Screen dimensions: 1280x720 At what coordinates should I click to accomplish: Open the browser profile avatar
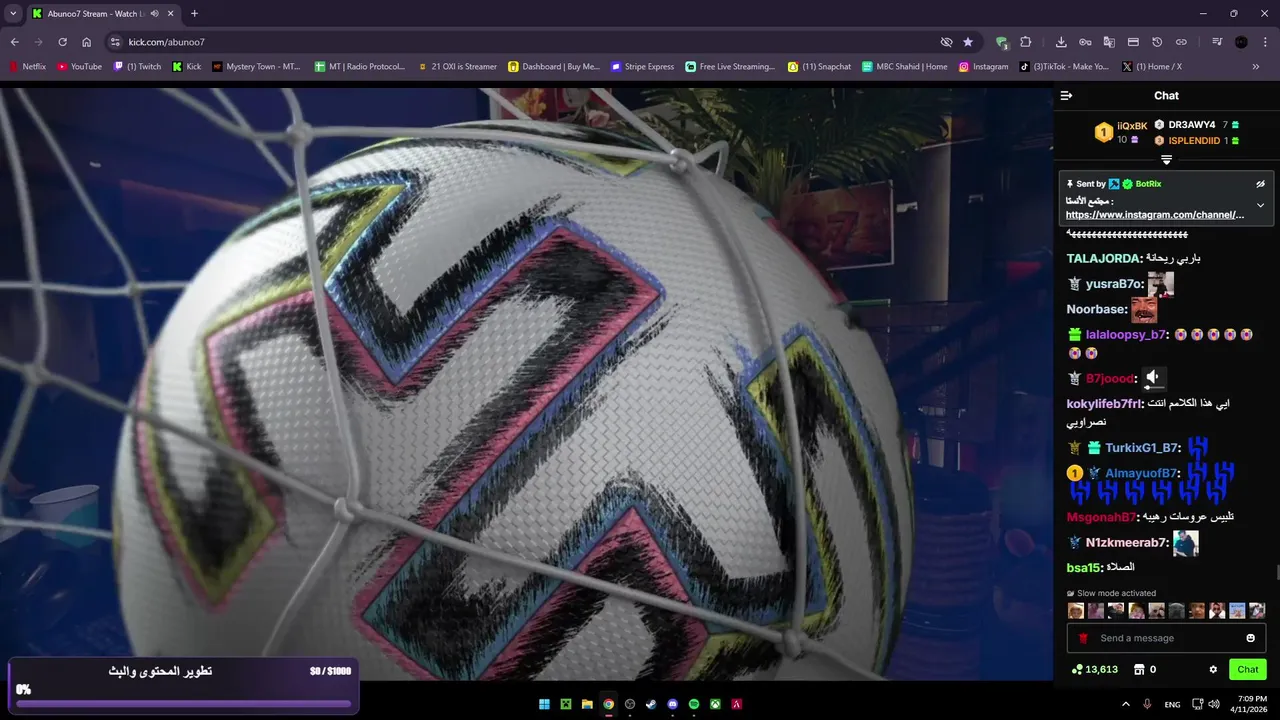[1241, 42]
